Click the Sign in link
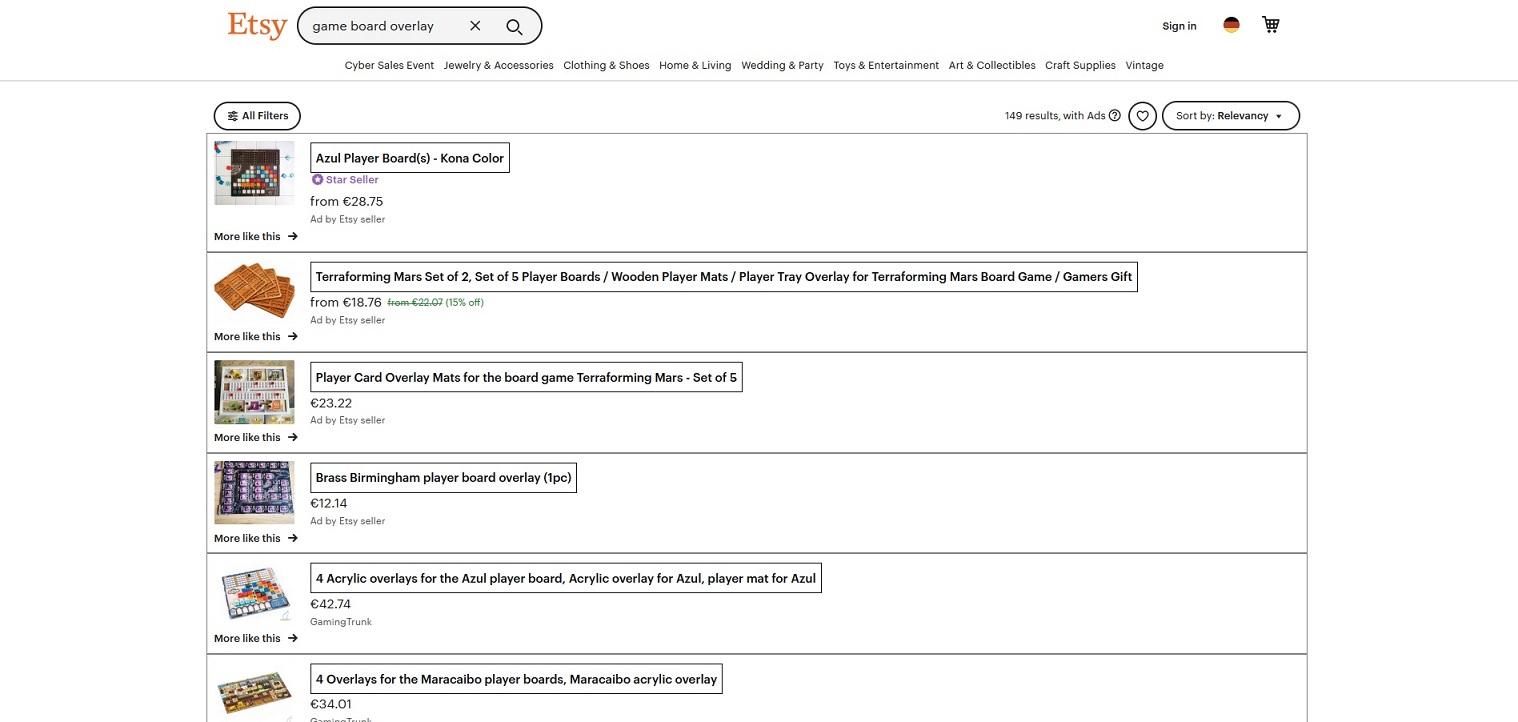This screenshot has width=1518, height=722. tap(1179, 26)
